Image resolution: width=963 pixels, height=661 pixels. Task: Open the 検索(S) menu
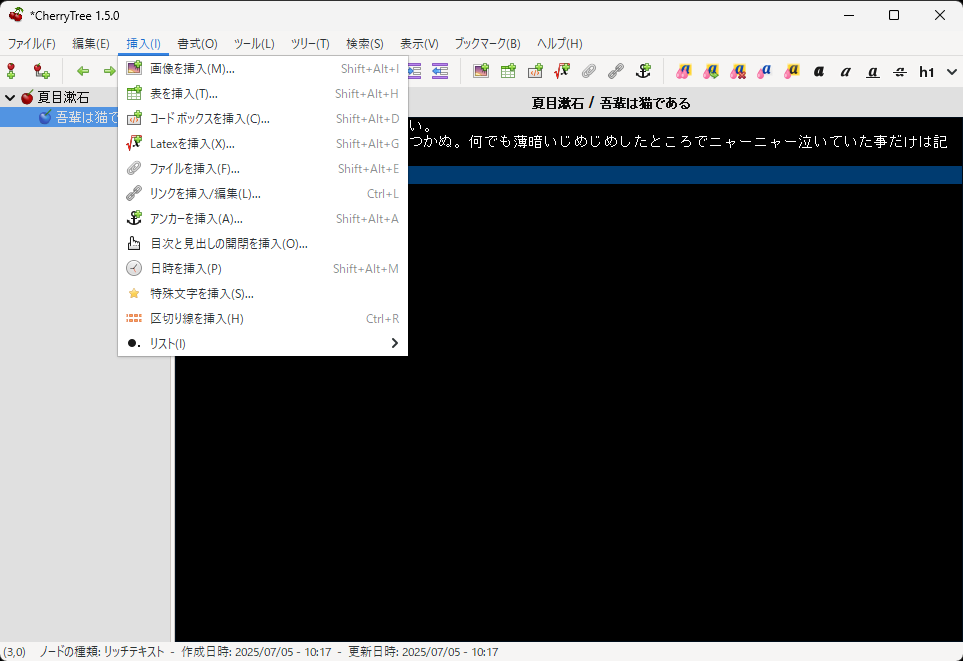click(365, 44)
